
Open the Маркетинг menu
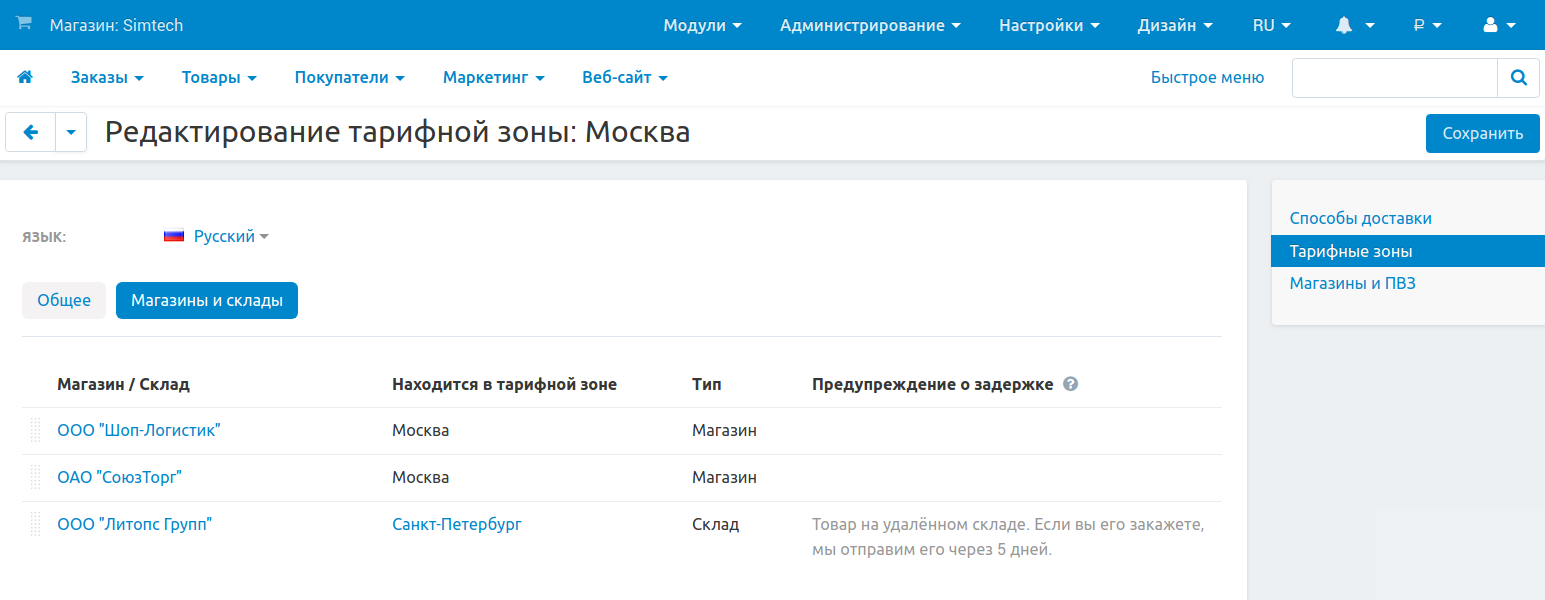(x=493, y=77)
